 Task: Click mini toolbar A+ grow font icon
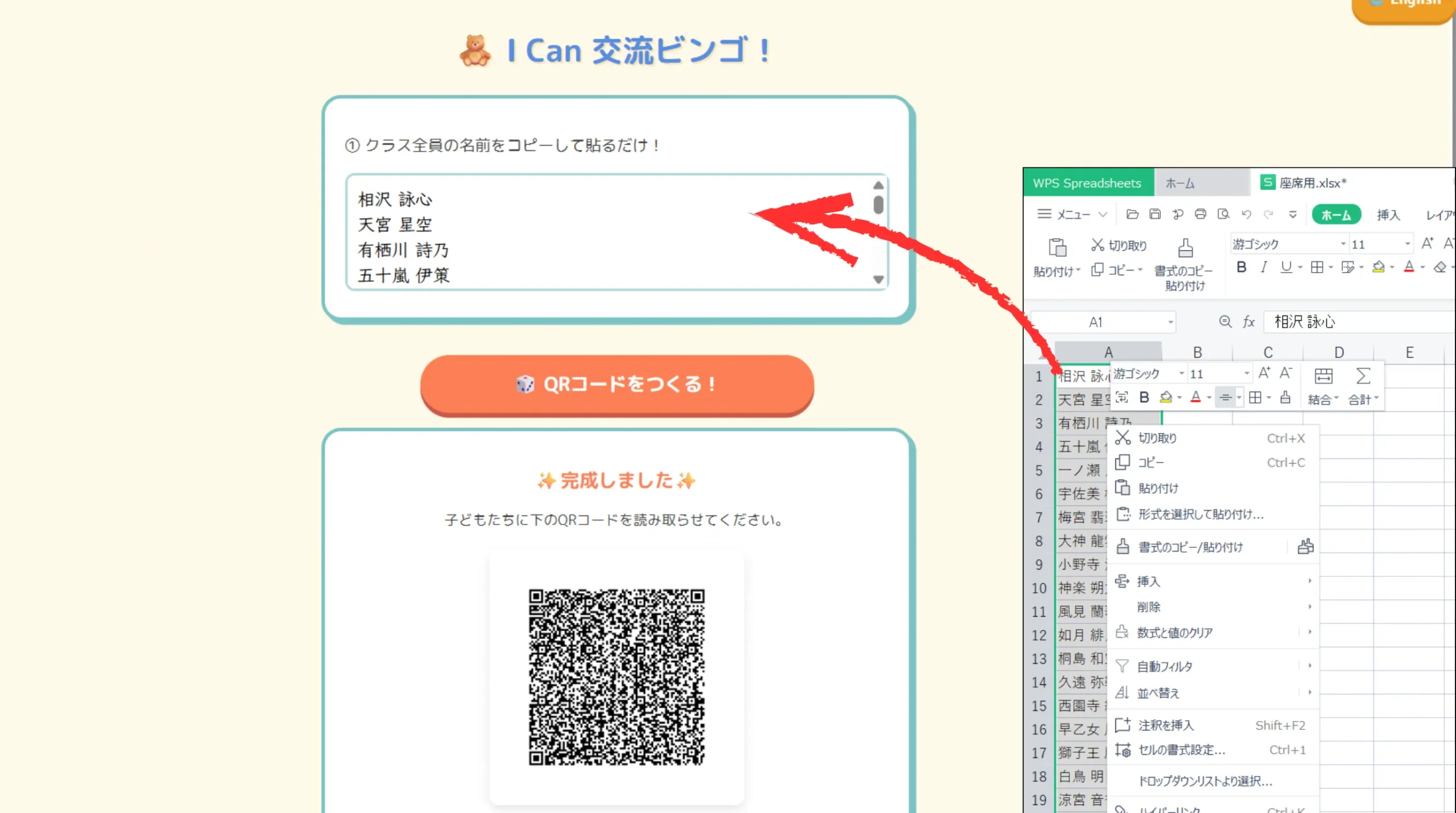1264,373
